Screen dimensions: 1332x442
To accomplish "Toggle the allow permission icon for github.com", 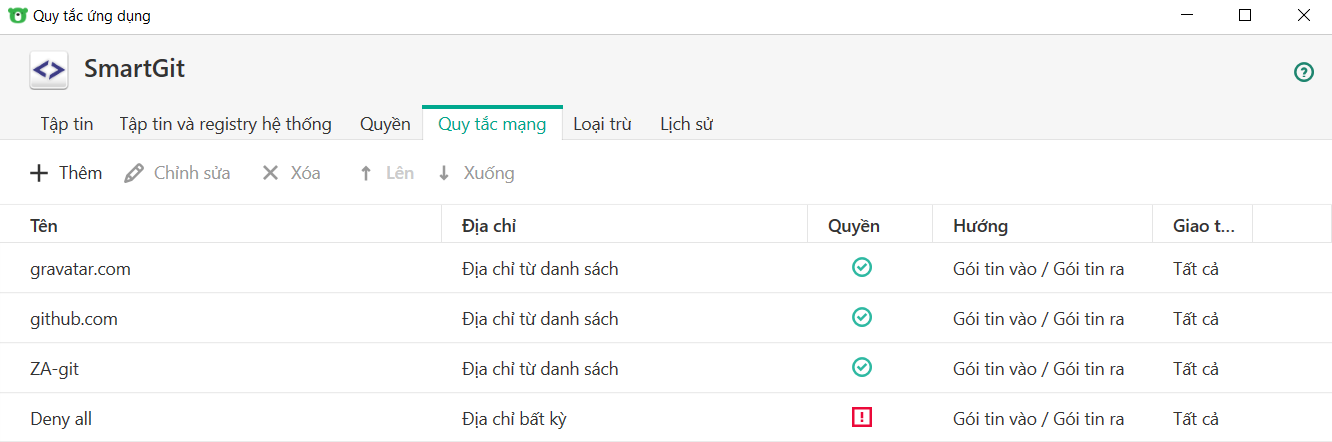I will click(861, 318).
